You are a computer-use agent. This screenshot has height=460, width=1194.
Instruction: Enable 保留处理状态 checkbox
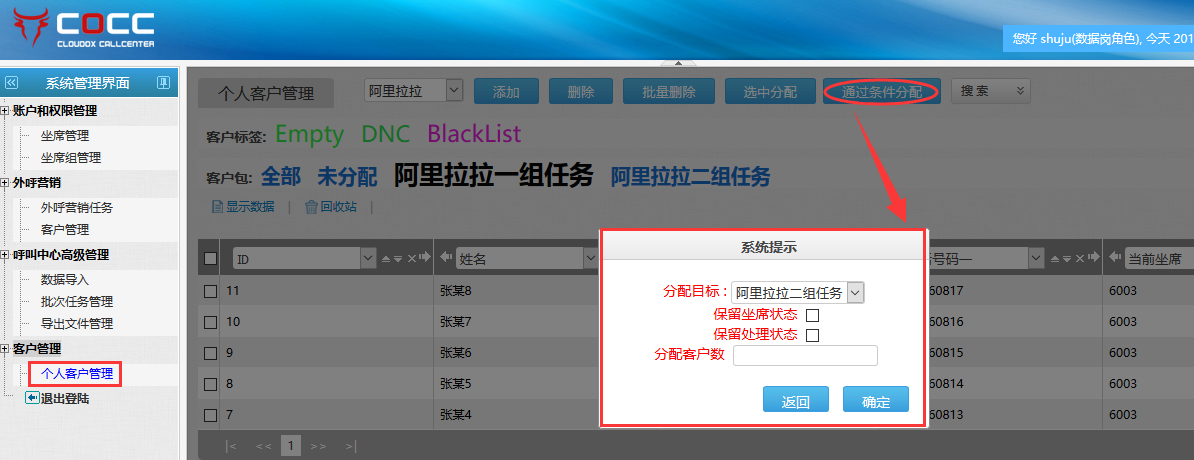[812, 335]
